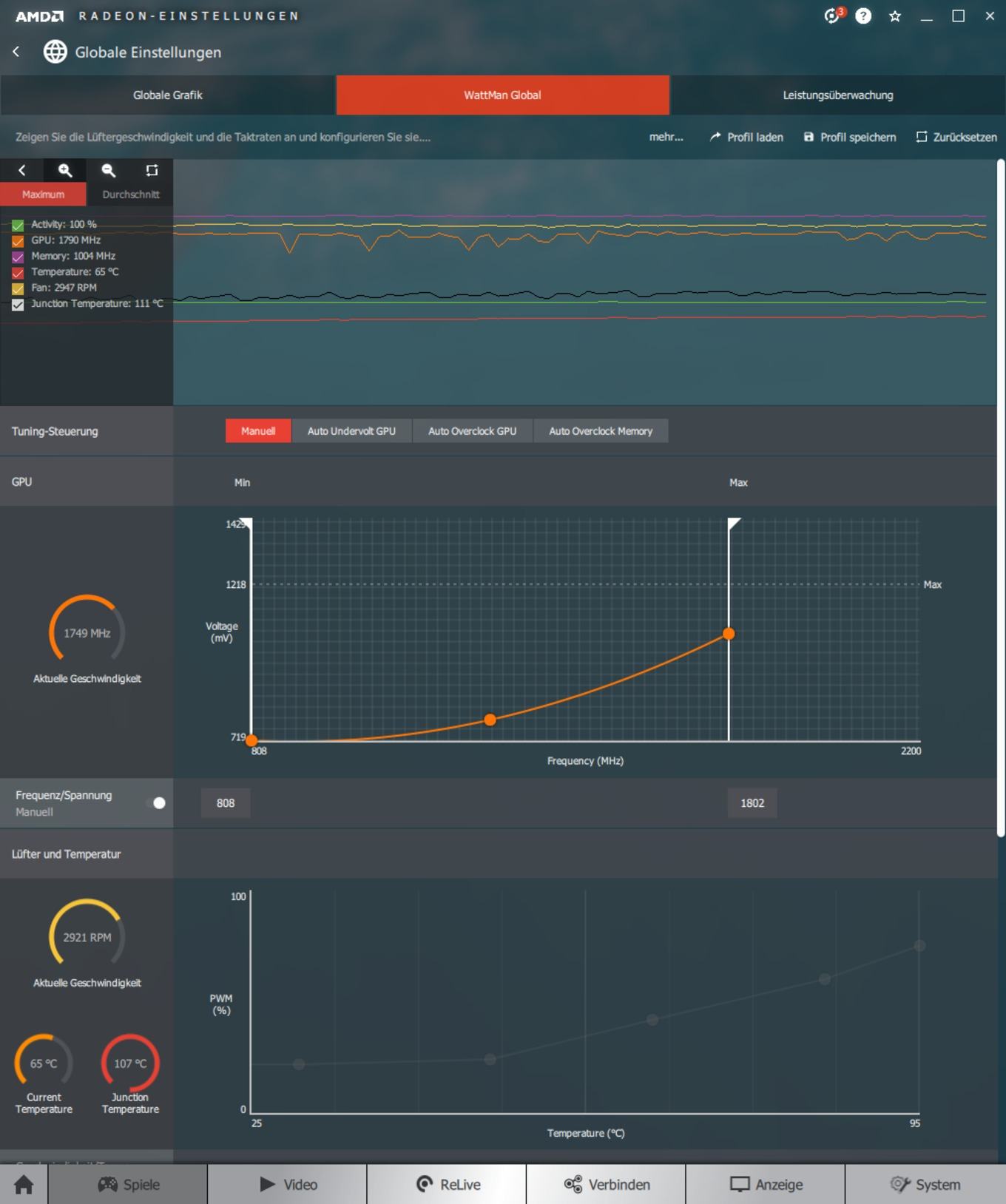Go to the Home icon in bottom bar
Screen dimensions: 1006x1204
(24, 1184)
